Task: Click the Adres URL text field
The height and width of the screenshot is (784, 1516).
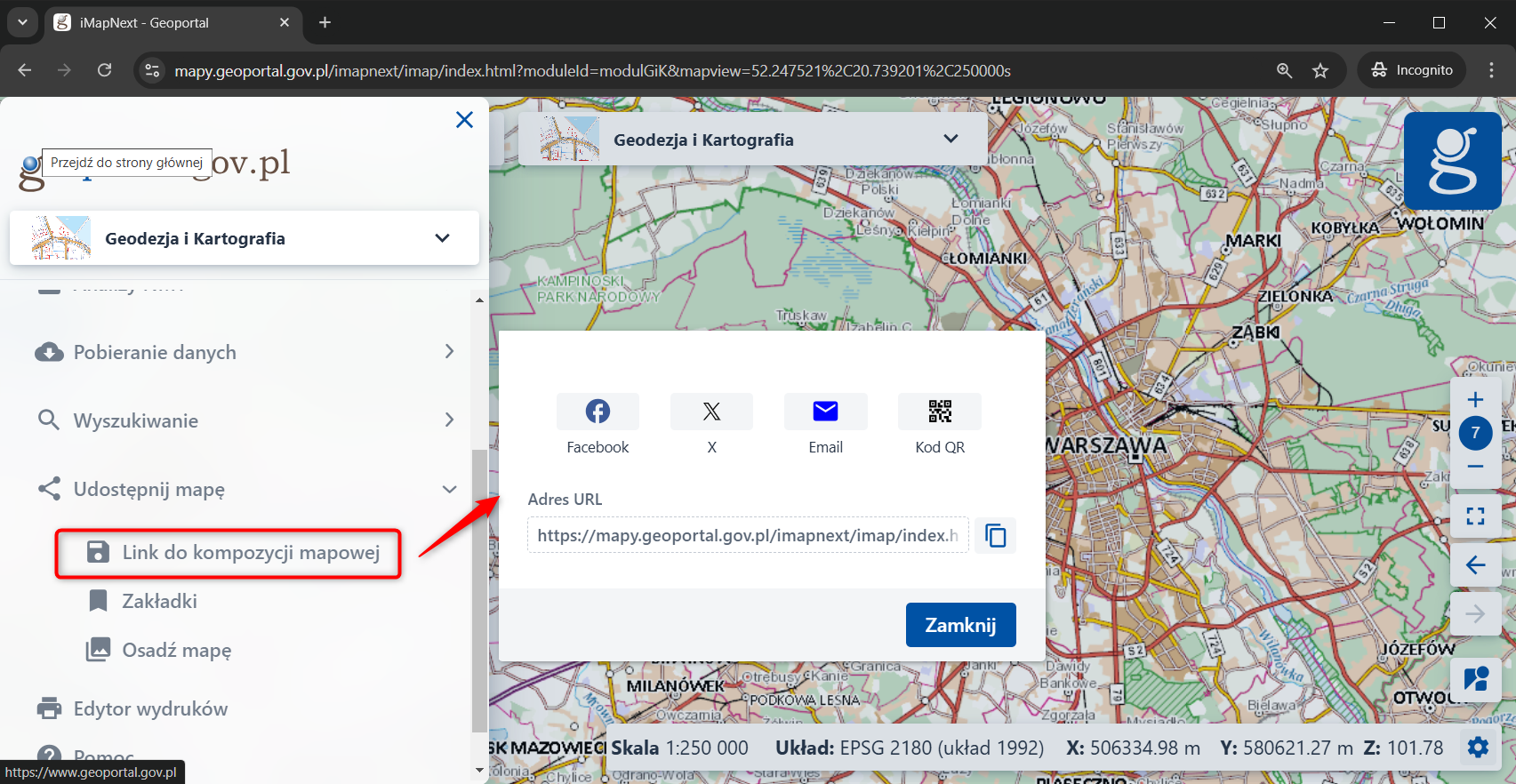Action: (747, 536)
